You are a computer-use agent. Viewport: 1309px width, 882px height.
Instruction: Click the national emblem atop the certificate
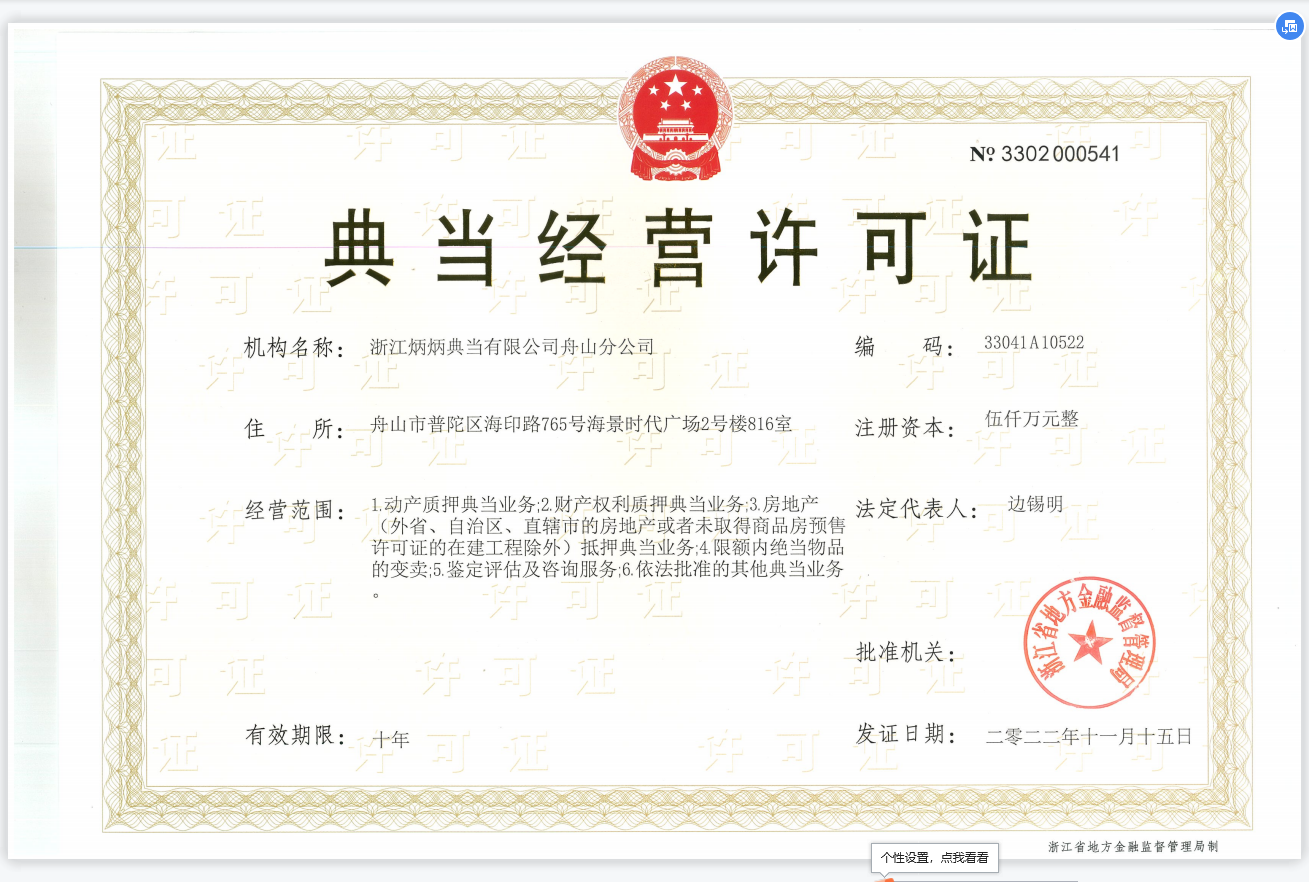point(675,118)
